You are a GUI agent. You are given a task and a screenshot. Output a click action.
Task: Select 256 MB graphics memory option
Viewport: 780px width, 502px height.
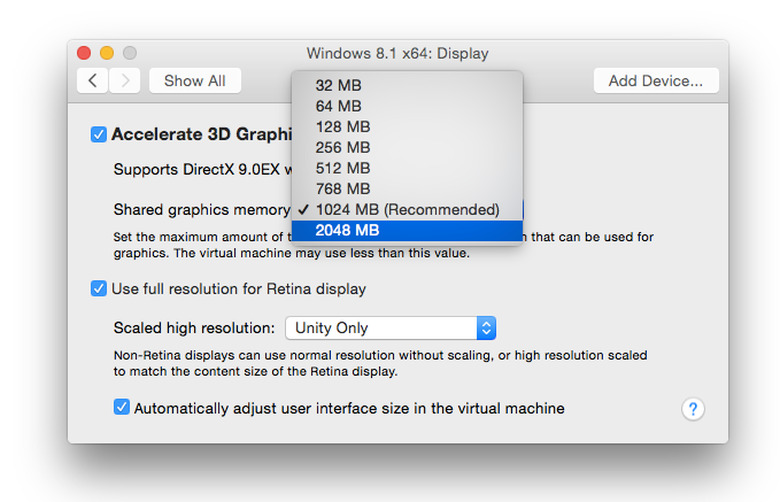pyautogui.click(x=407, y=147)
